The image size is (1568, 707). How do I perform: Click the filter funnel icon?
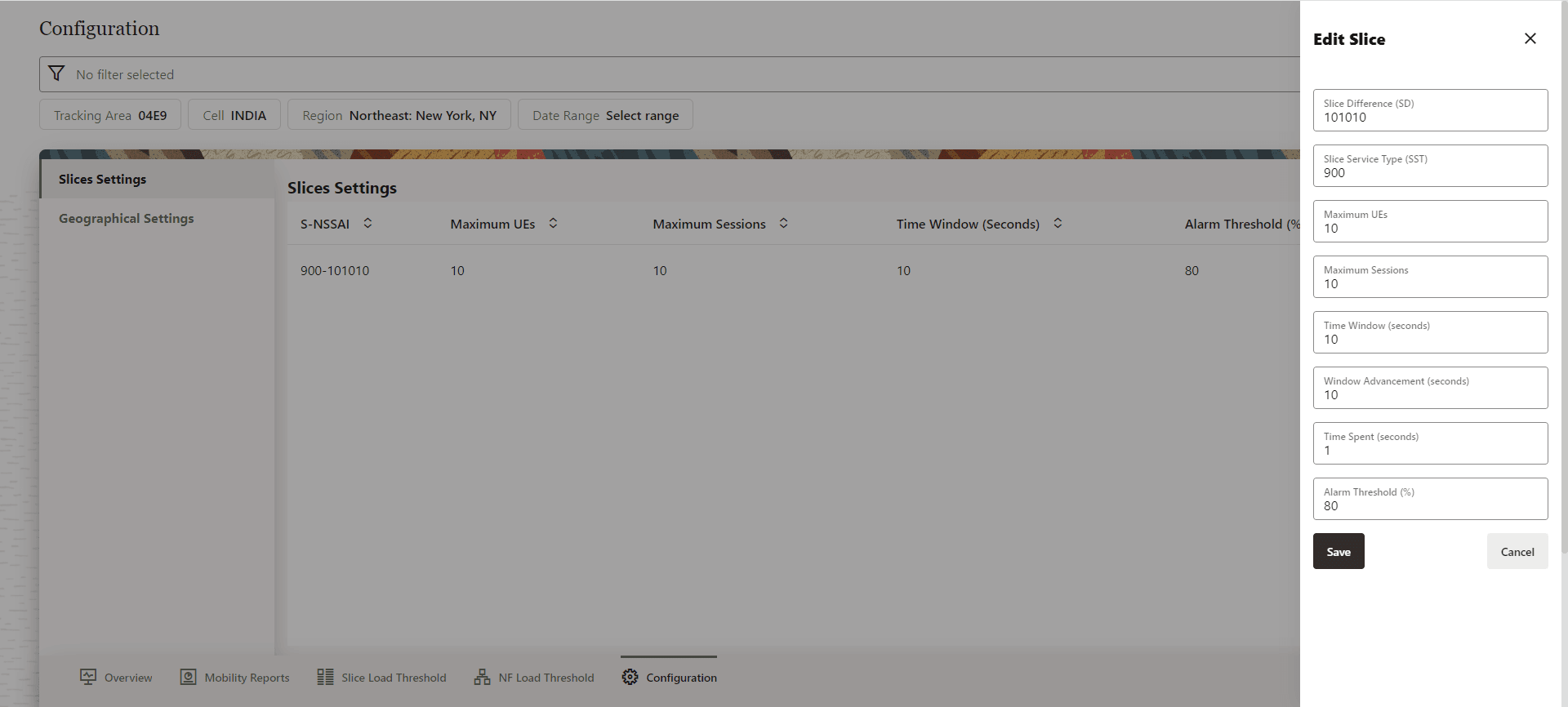pyautogui.click(x=56, y=73)
